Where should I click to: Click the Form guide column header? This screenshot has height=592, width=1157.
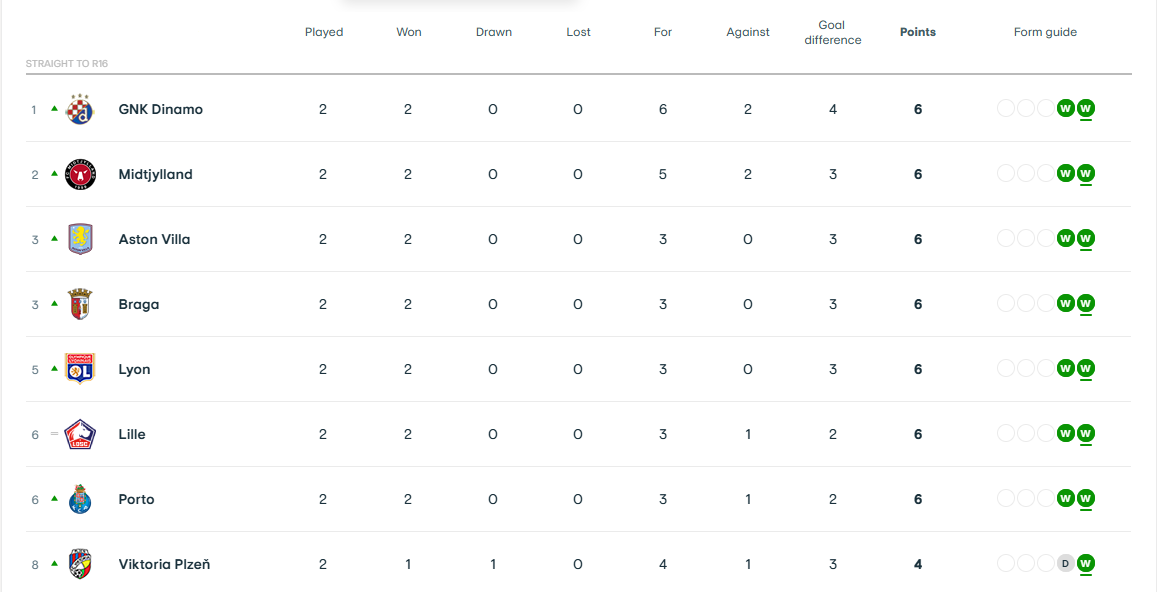tap(1046, 32)
